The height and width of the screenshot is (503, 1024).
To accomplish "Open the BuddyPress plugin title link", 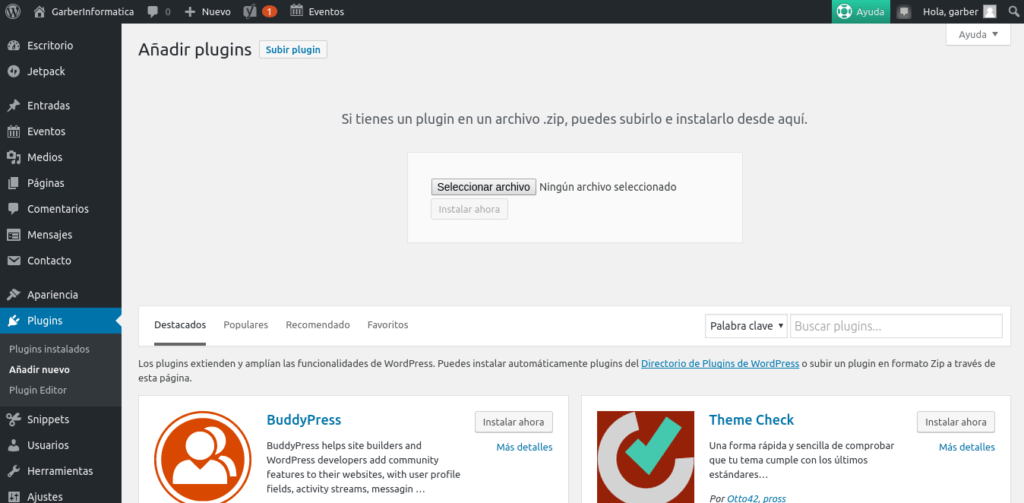I will tap(304, 420).
